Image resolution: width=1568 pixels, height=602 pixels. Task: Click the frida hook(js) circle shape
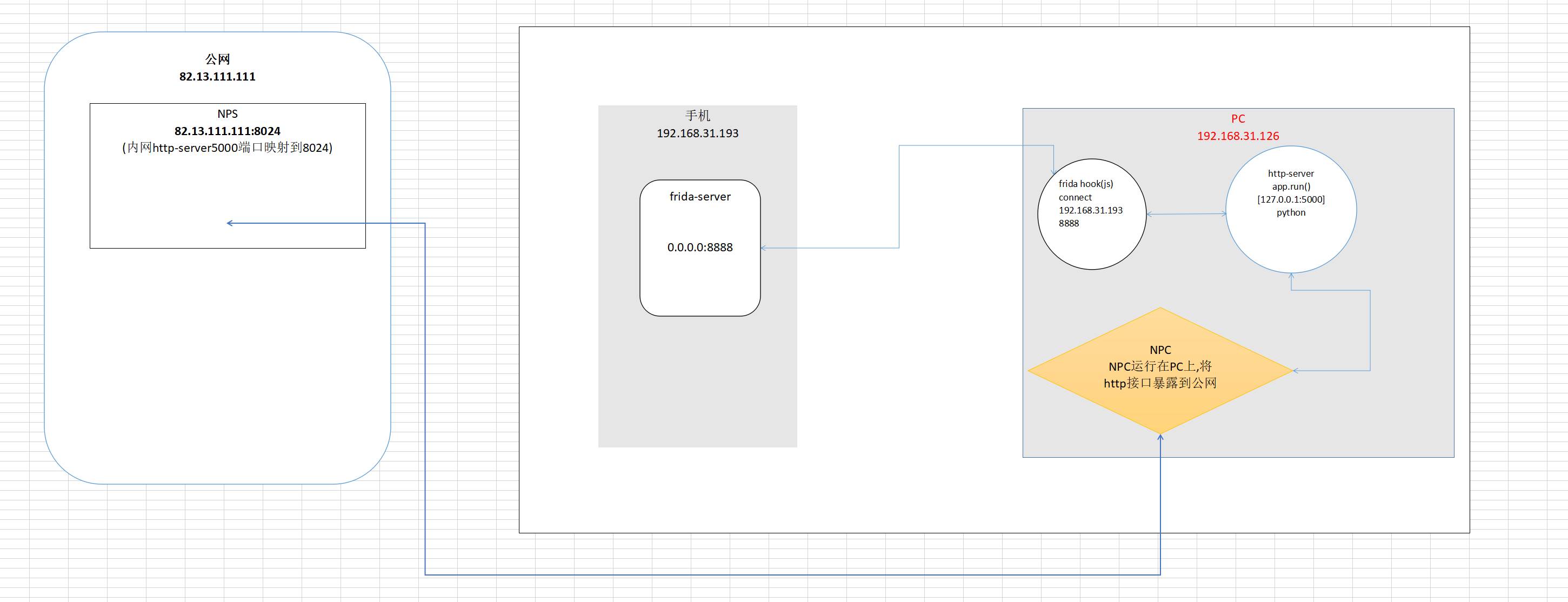(1092, 214)
